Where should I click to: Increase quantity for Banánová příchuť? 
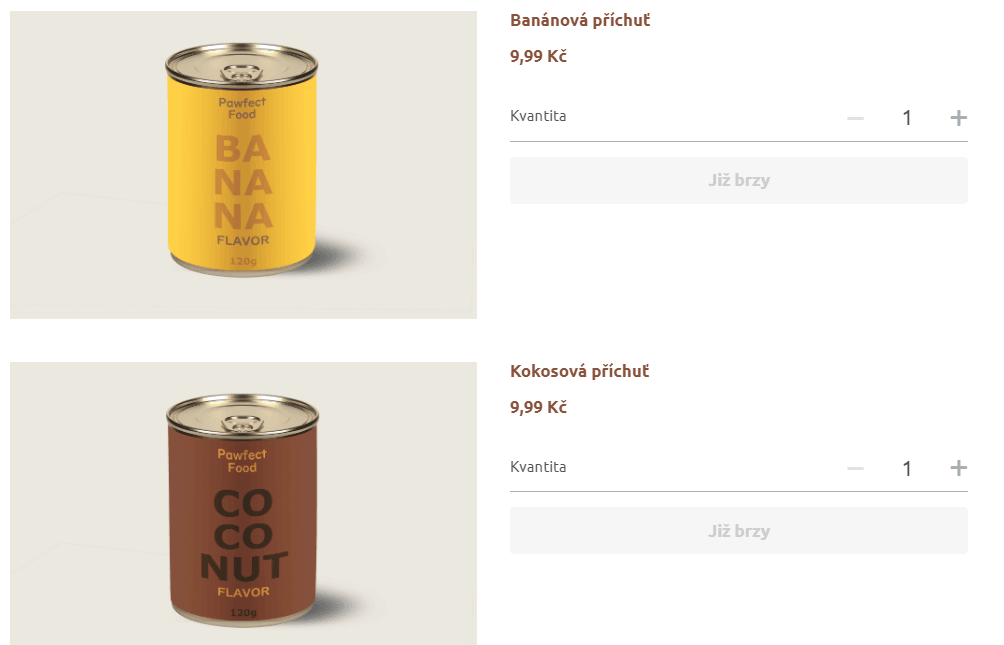(x=958, y=118)
